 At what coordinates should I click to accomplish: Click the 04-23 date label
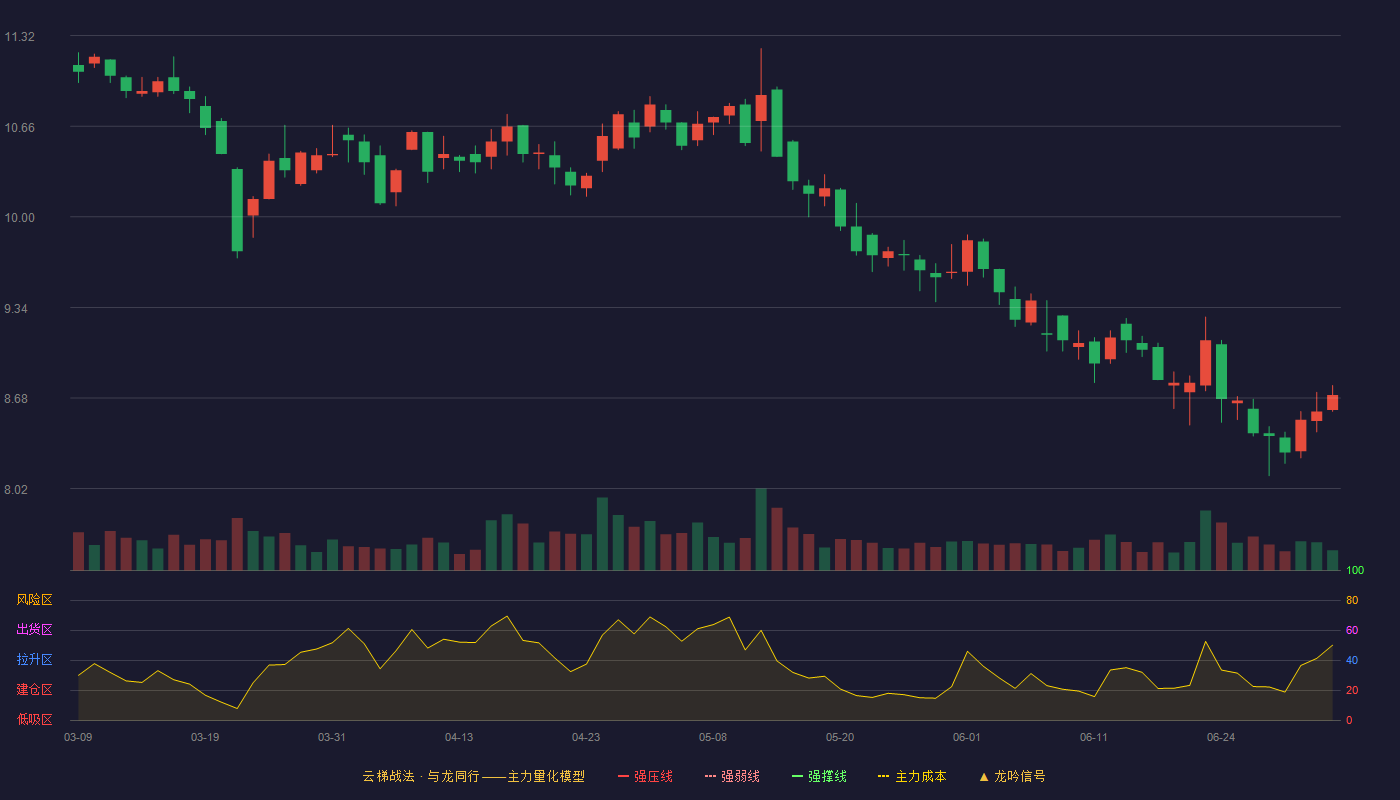[x=586, y=737]
